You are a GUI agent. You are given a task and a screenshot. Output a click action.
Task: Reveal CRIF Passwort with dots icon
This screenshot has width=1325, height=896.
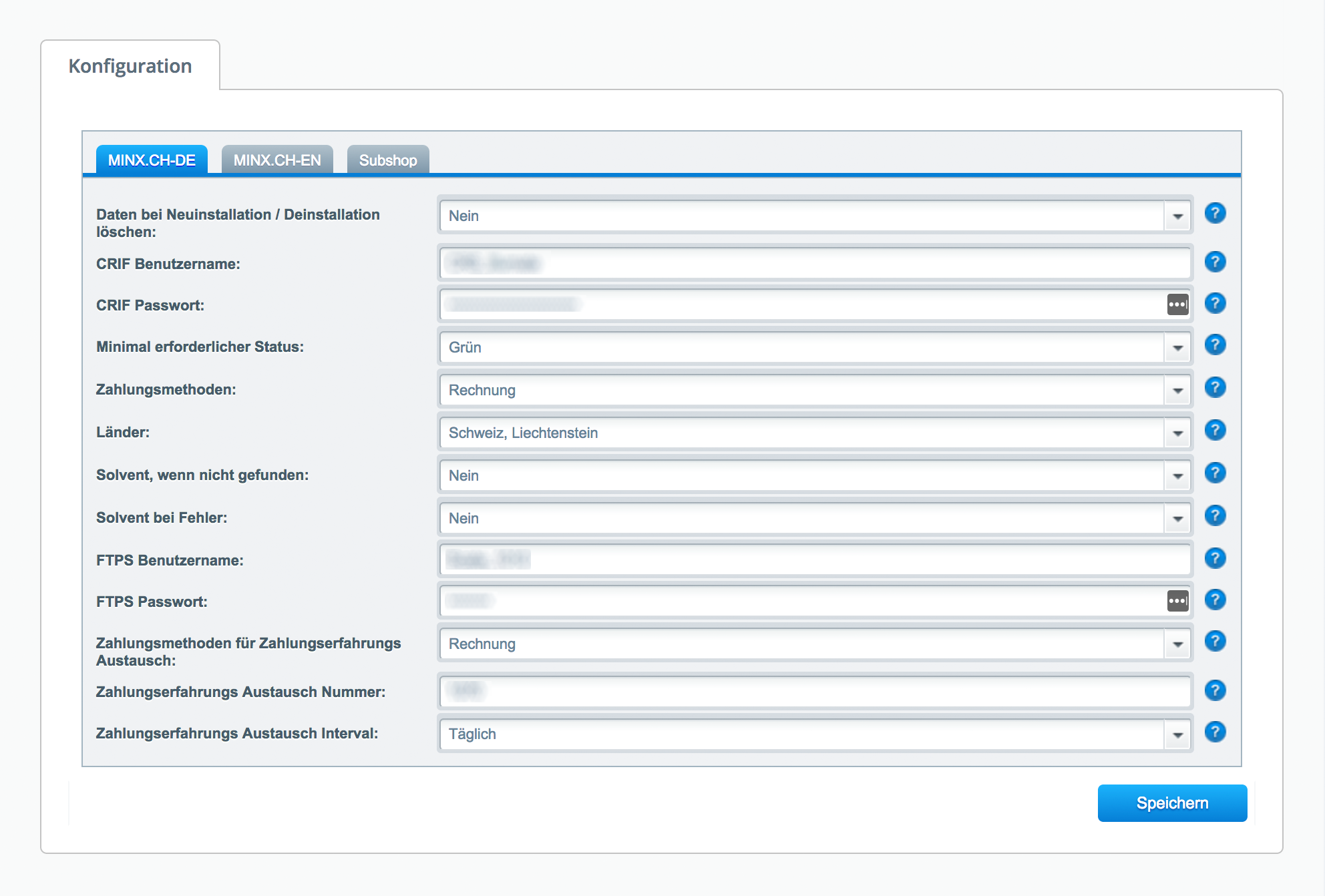(1177, 304)
